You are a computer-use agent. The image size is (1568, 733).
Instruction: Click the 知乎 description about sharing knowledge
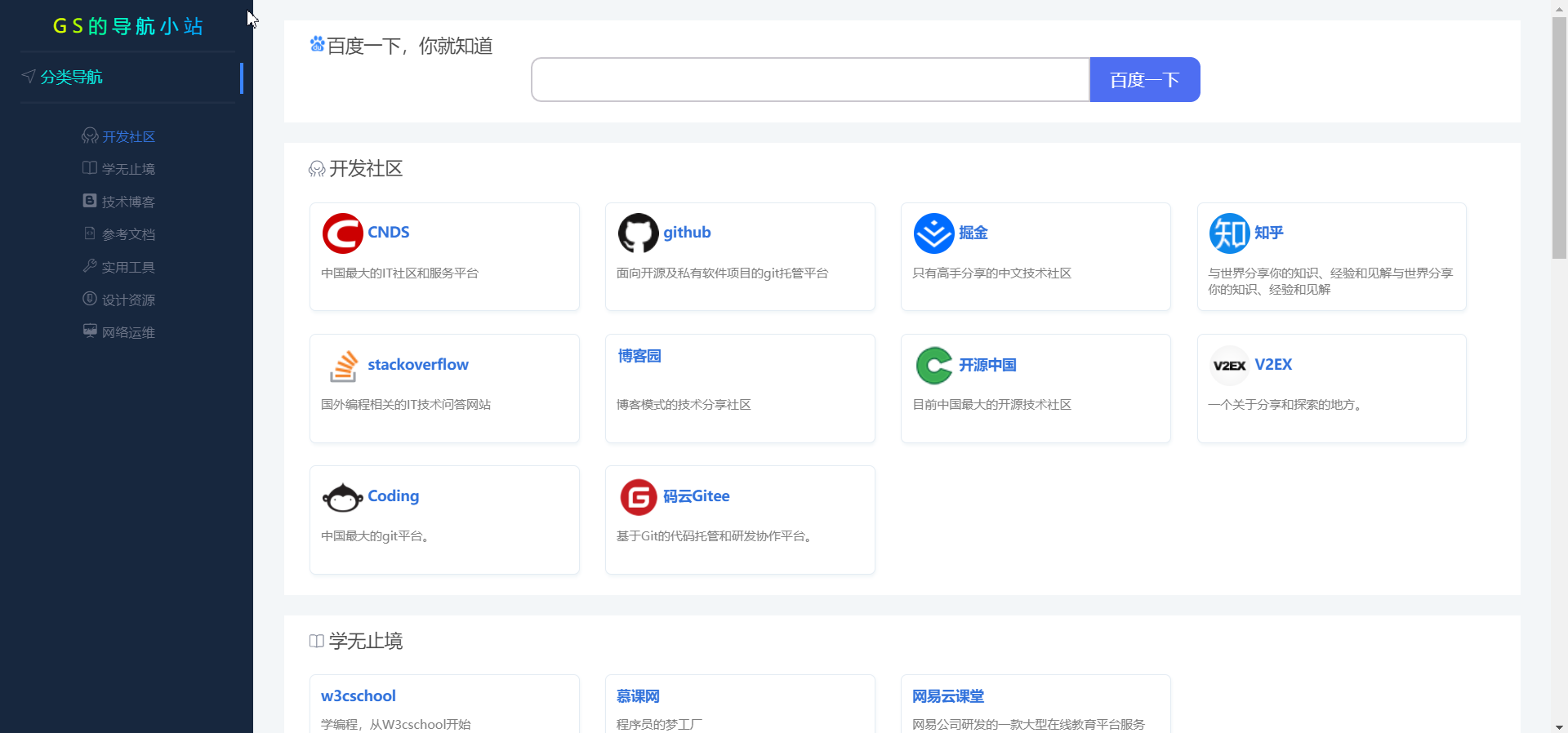click(1331, 282)
